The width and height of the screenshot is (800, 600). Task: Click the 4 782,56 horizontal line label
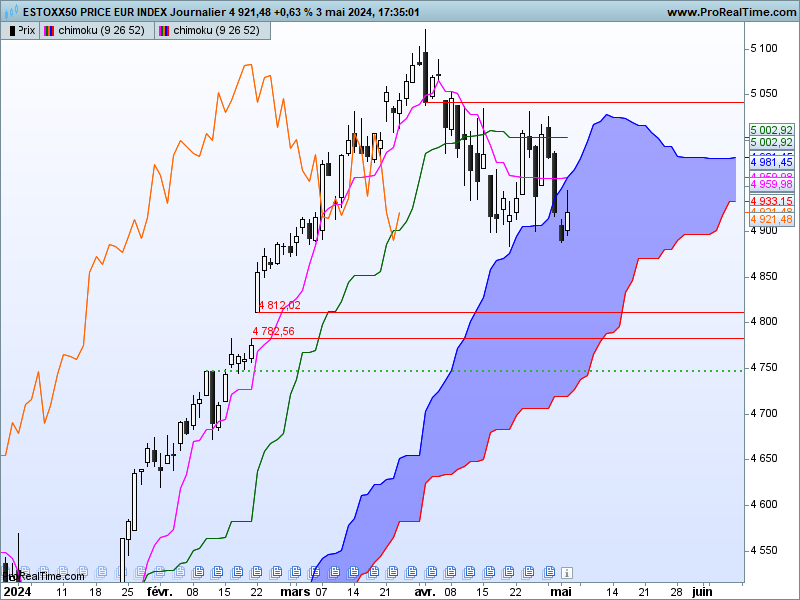273,331
